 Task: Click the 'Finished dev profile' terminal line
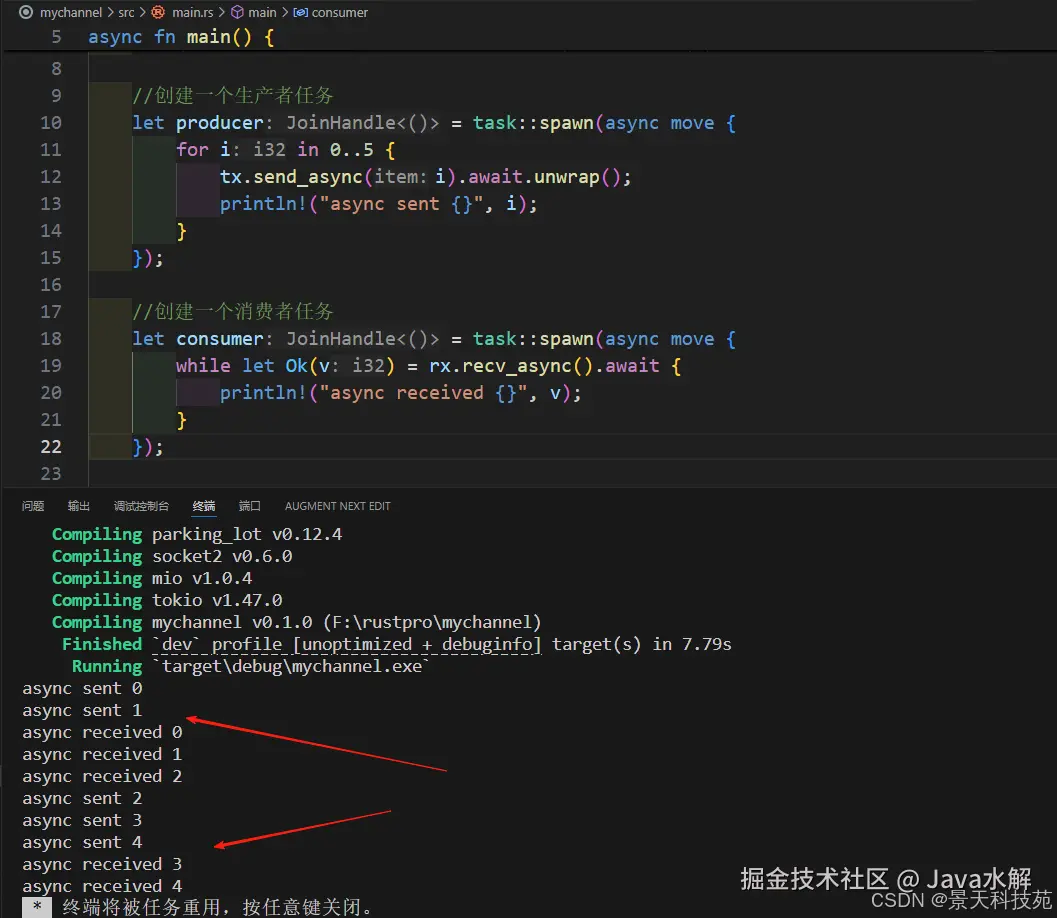pos(396,644)
